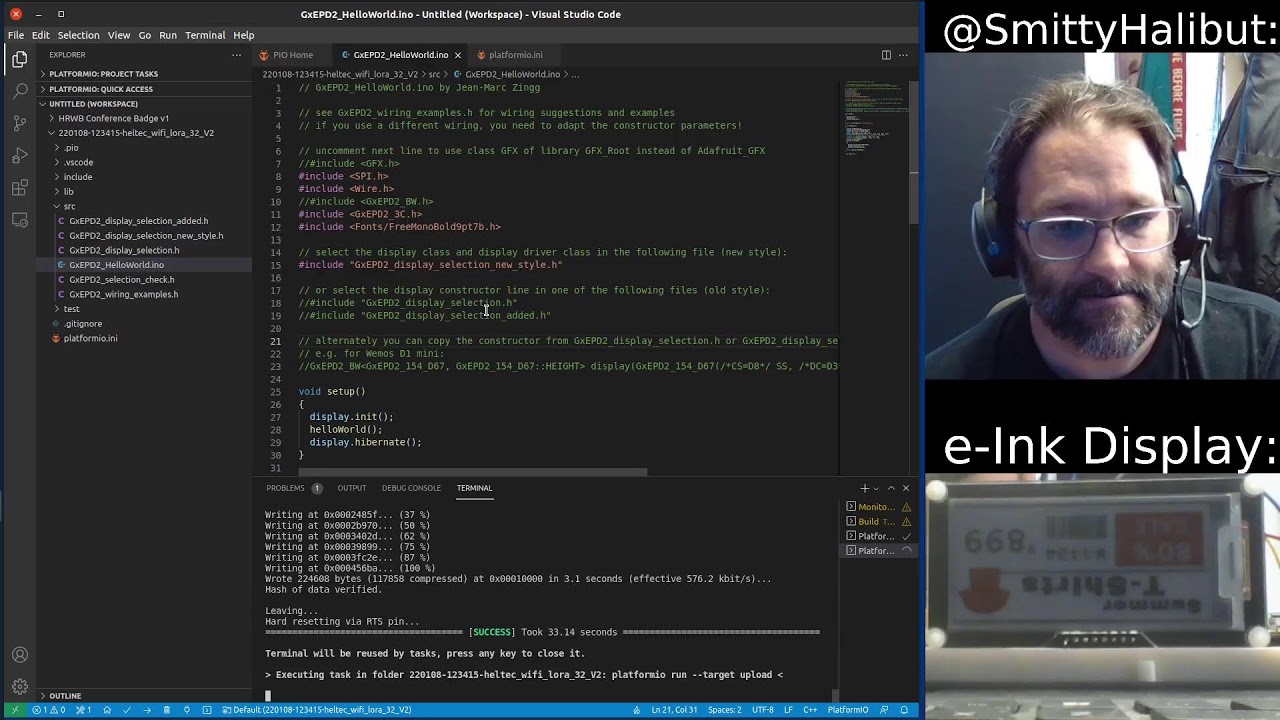
Task: Create a new terminal with plus icon
Action: (x=865, y=488)
